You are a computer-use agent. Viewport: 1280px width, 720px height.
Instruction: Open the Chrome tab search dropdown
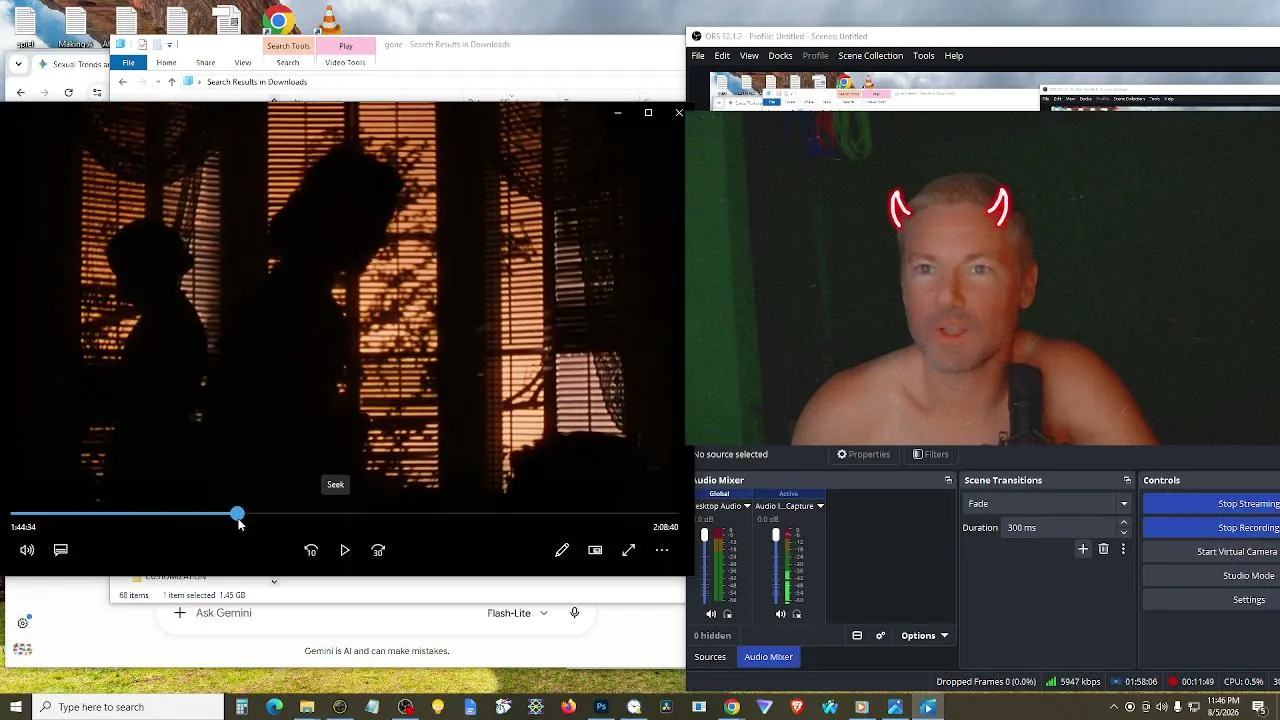[x=18, y=64]
